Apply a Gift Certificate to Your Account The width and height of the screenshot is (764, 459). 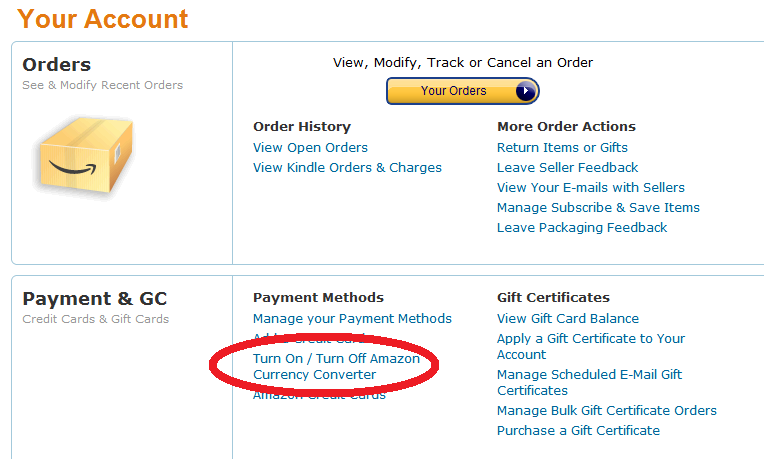591,346
